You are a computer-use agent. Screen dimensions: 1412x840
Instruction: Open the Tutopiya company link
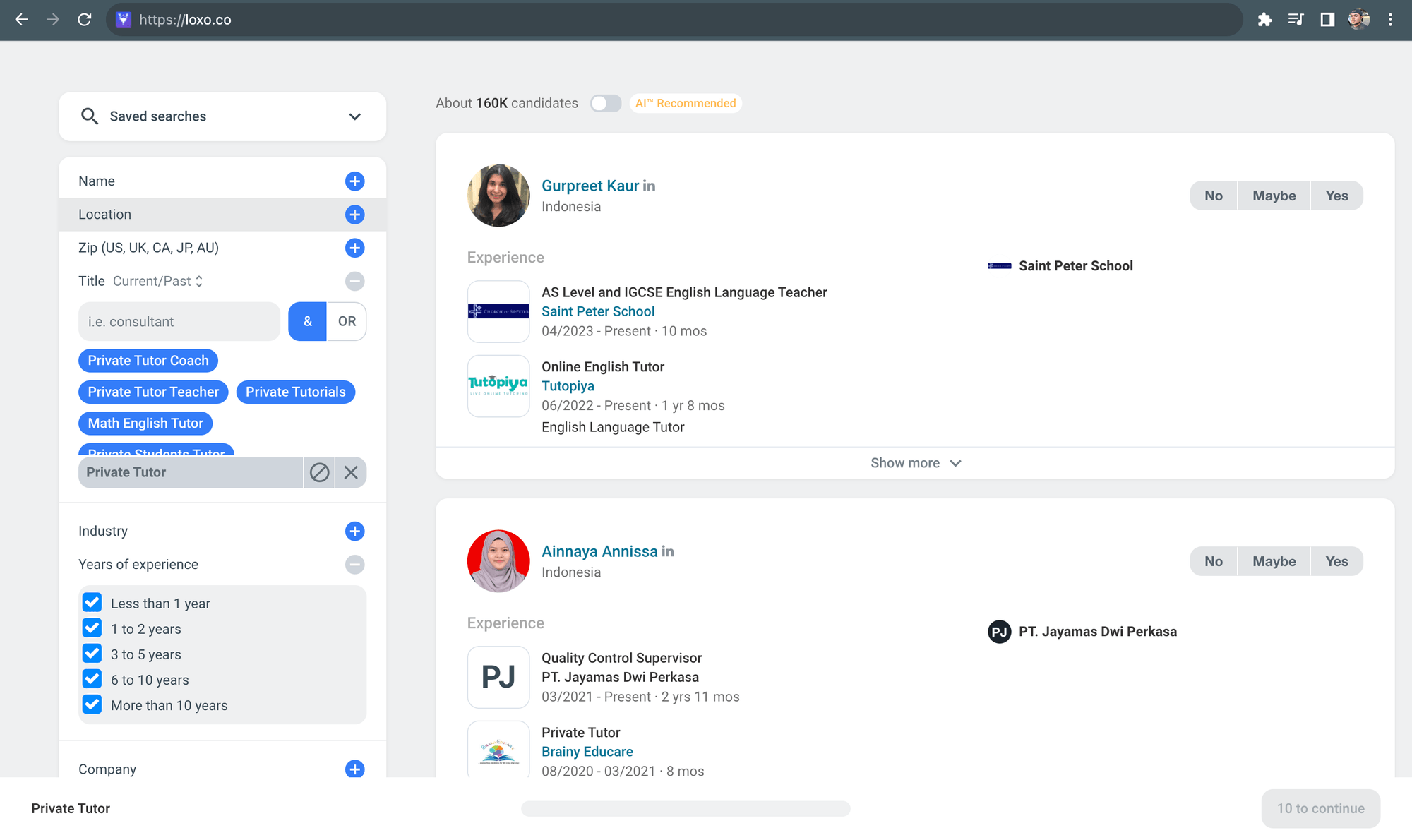(x=568, y=385)
